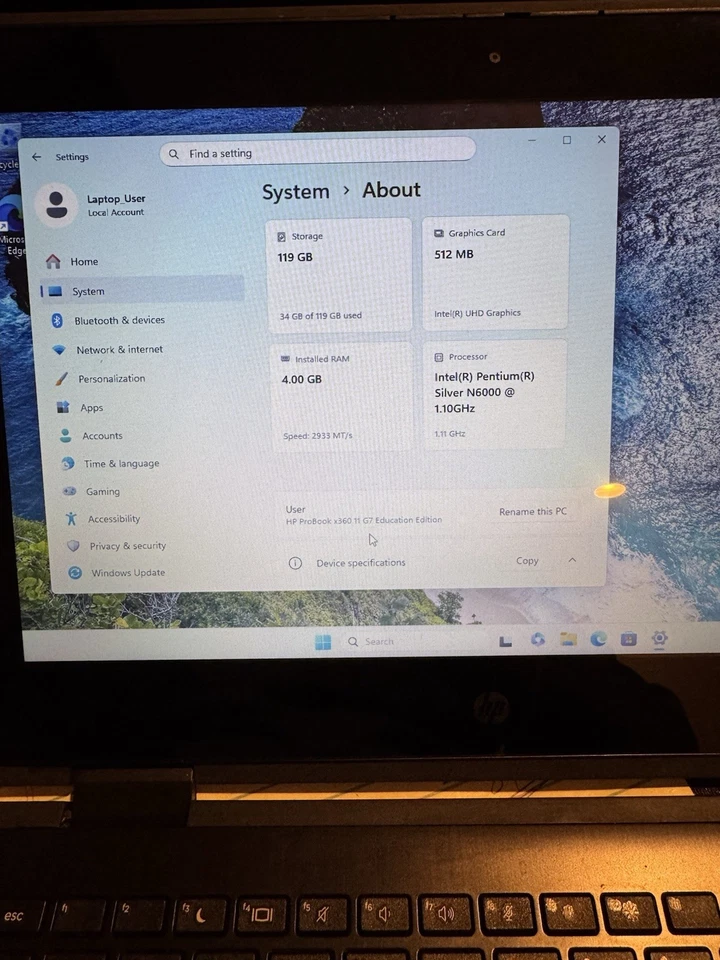Open Microsoft Store from the taskbar

(x=628, y=640)
